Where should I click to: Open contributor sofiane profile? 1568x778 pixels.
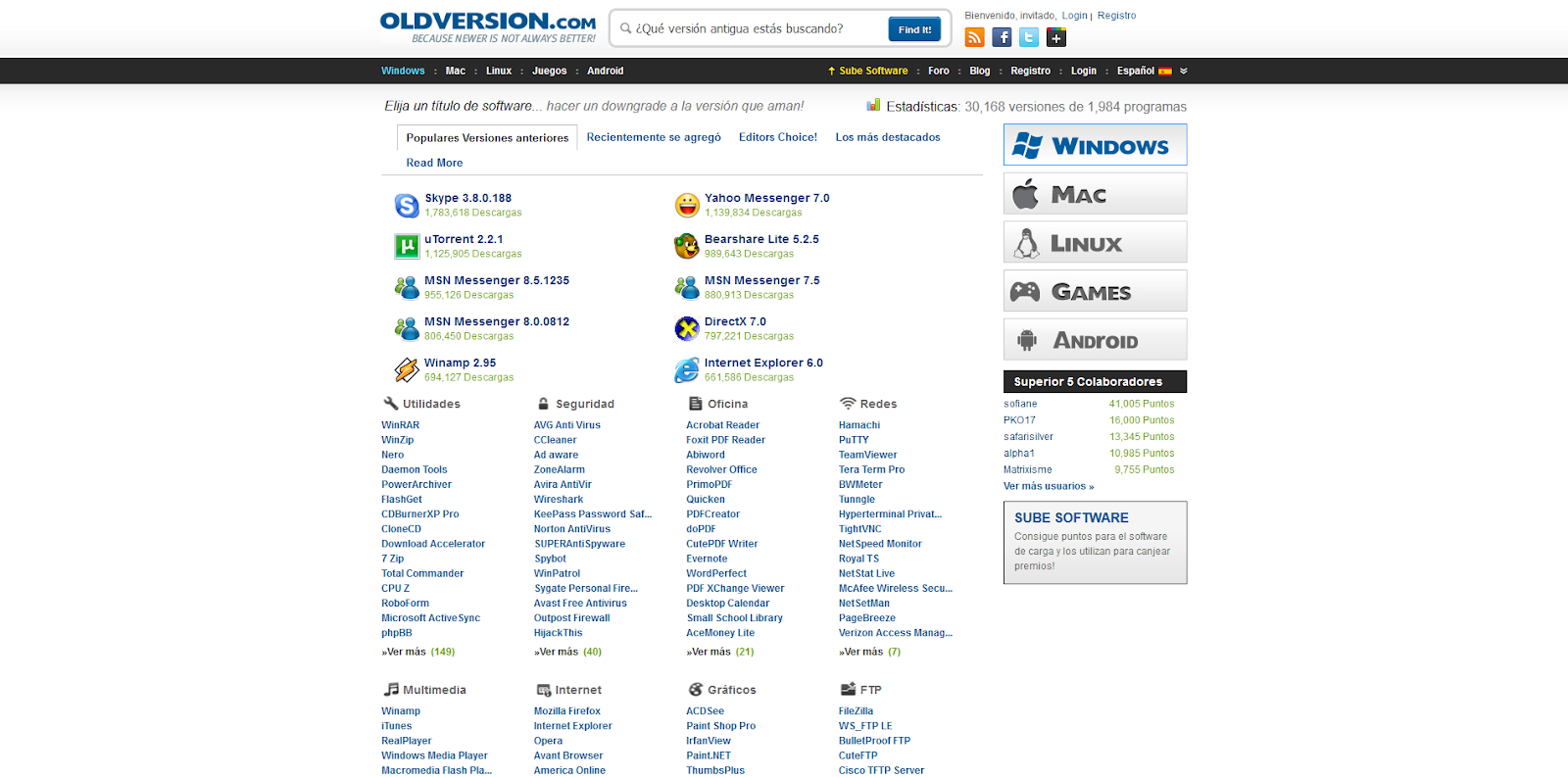coord(1020,404)
